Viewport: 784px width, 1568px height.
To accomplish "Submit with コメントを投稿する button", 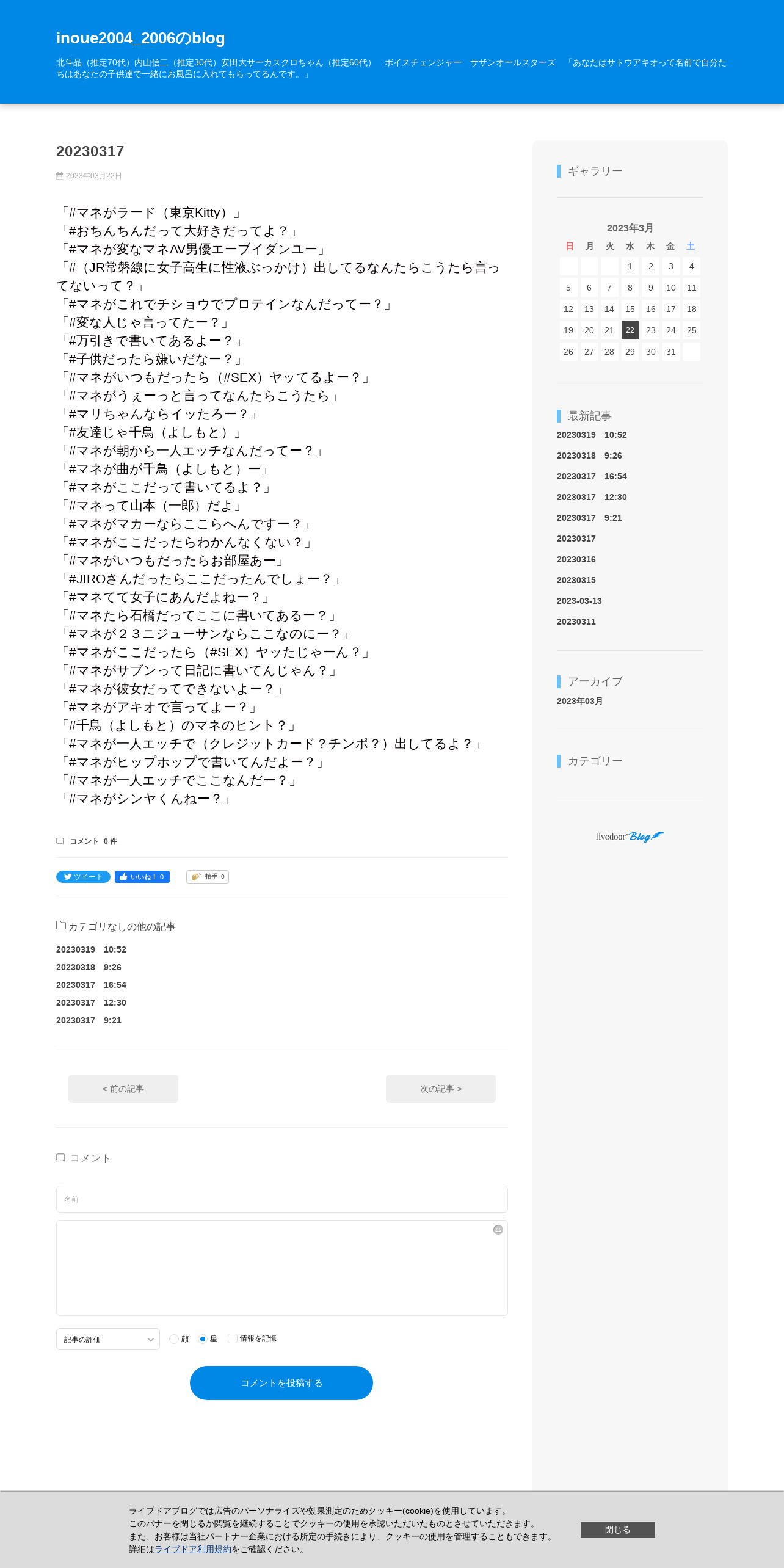I will tap(281, 1383).
